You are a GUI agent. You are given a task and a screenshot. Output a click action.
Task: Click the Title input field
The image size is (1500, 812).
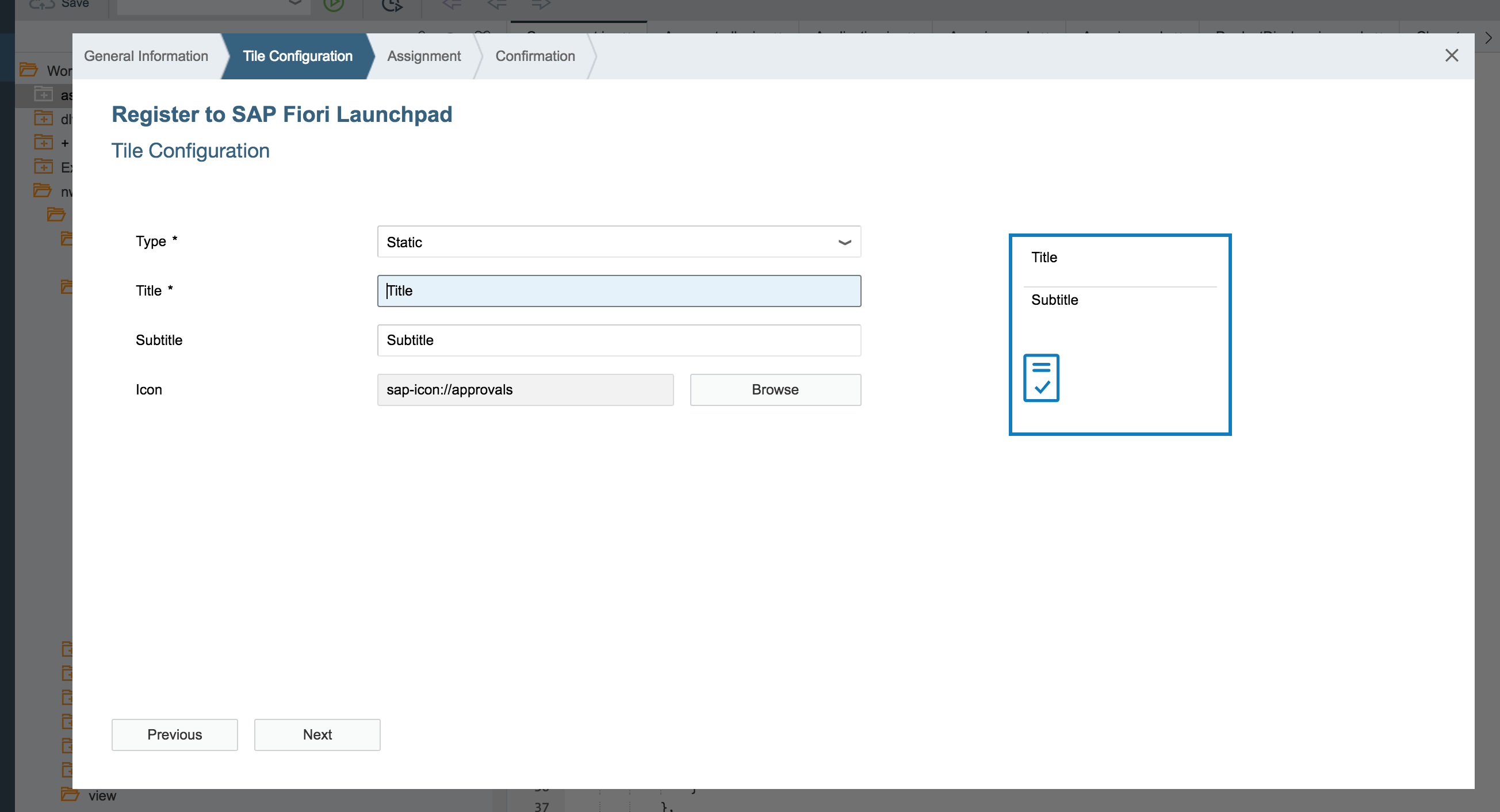(619, 291)
